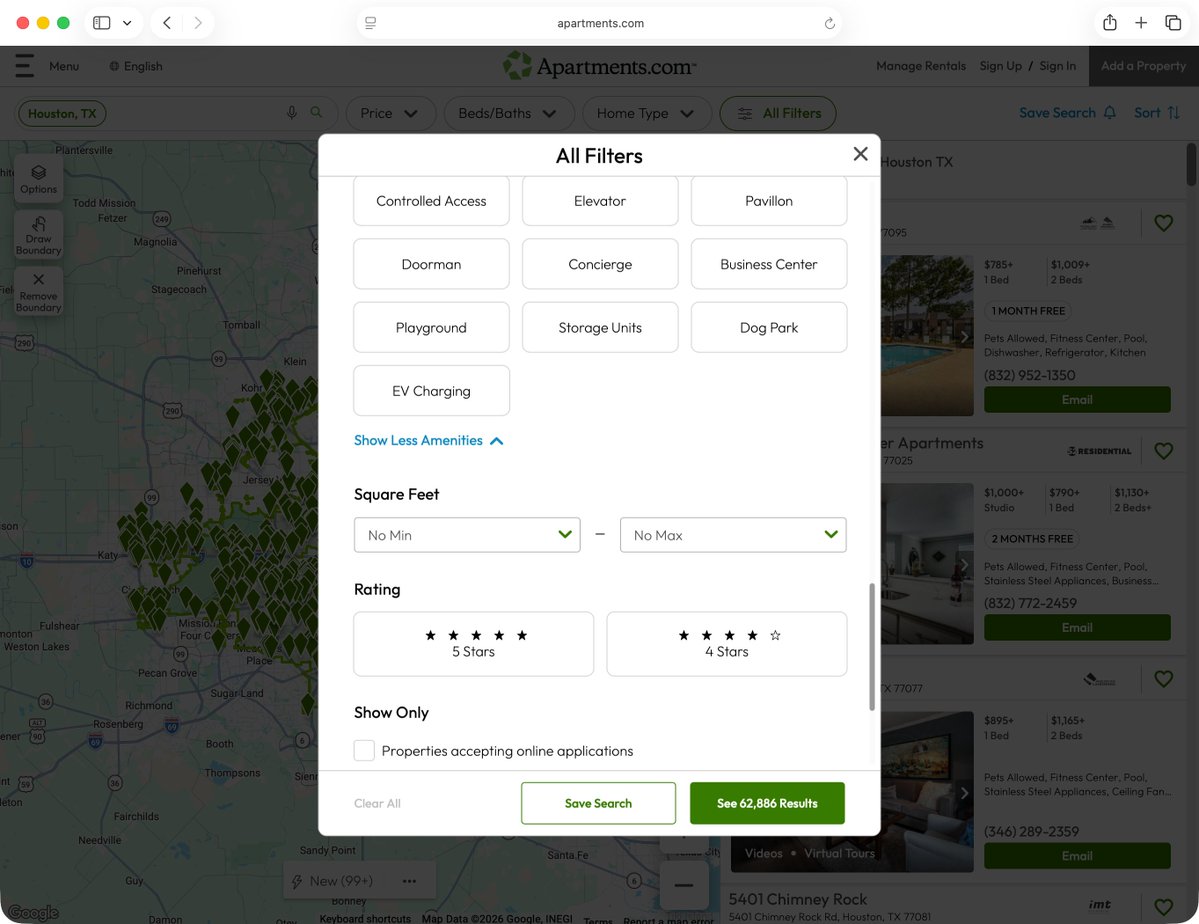Image resolution: width=1199 pixels, height=924 pixels.
Task: Open the New (99+) map chip
Action: click(333, 881)
